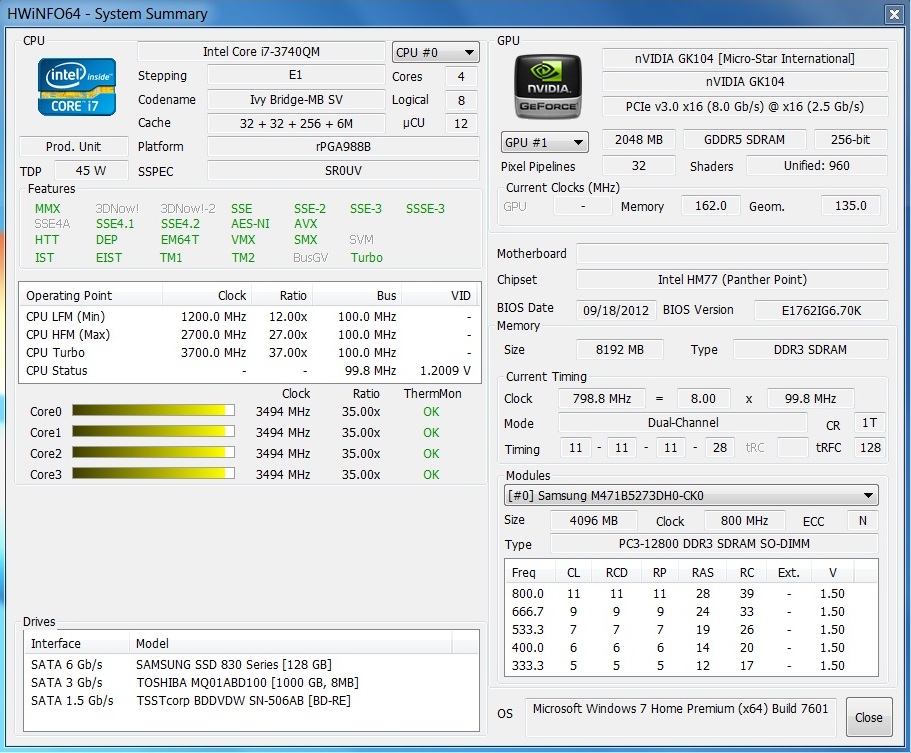Click the 666.7 frequency timing row
The image size is (911, 753).
[x=691, y=611]
